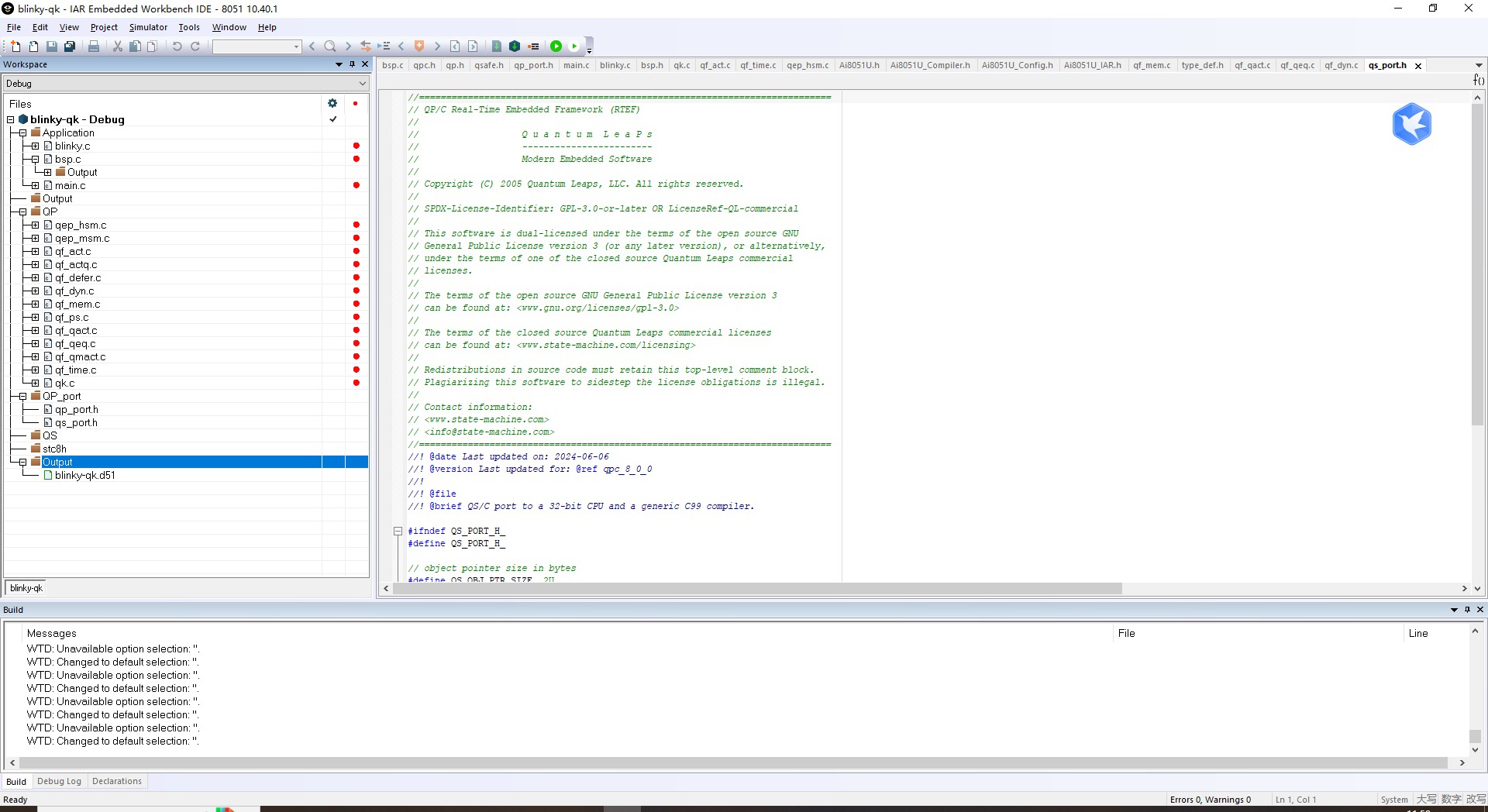Pin the Workspace panel
1488x812 pixels.
point(352,64)
